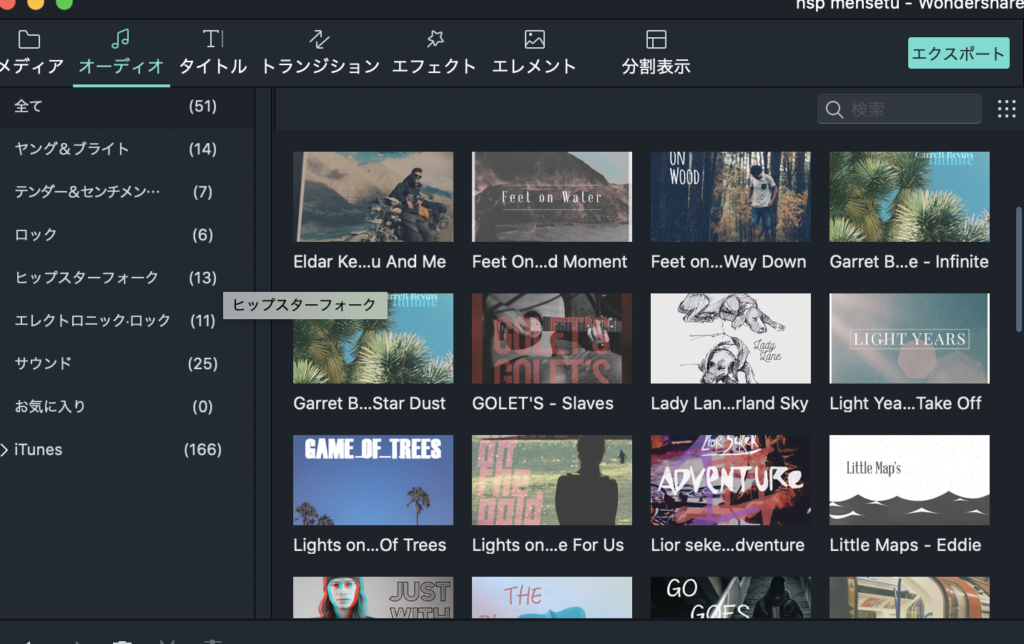The width and height of the screenshot is (1024, 644).
Task: Click the Garret B...Star Dust thumbnail
Action: coord(373,338)
